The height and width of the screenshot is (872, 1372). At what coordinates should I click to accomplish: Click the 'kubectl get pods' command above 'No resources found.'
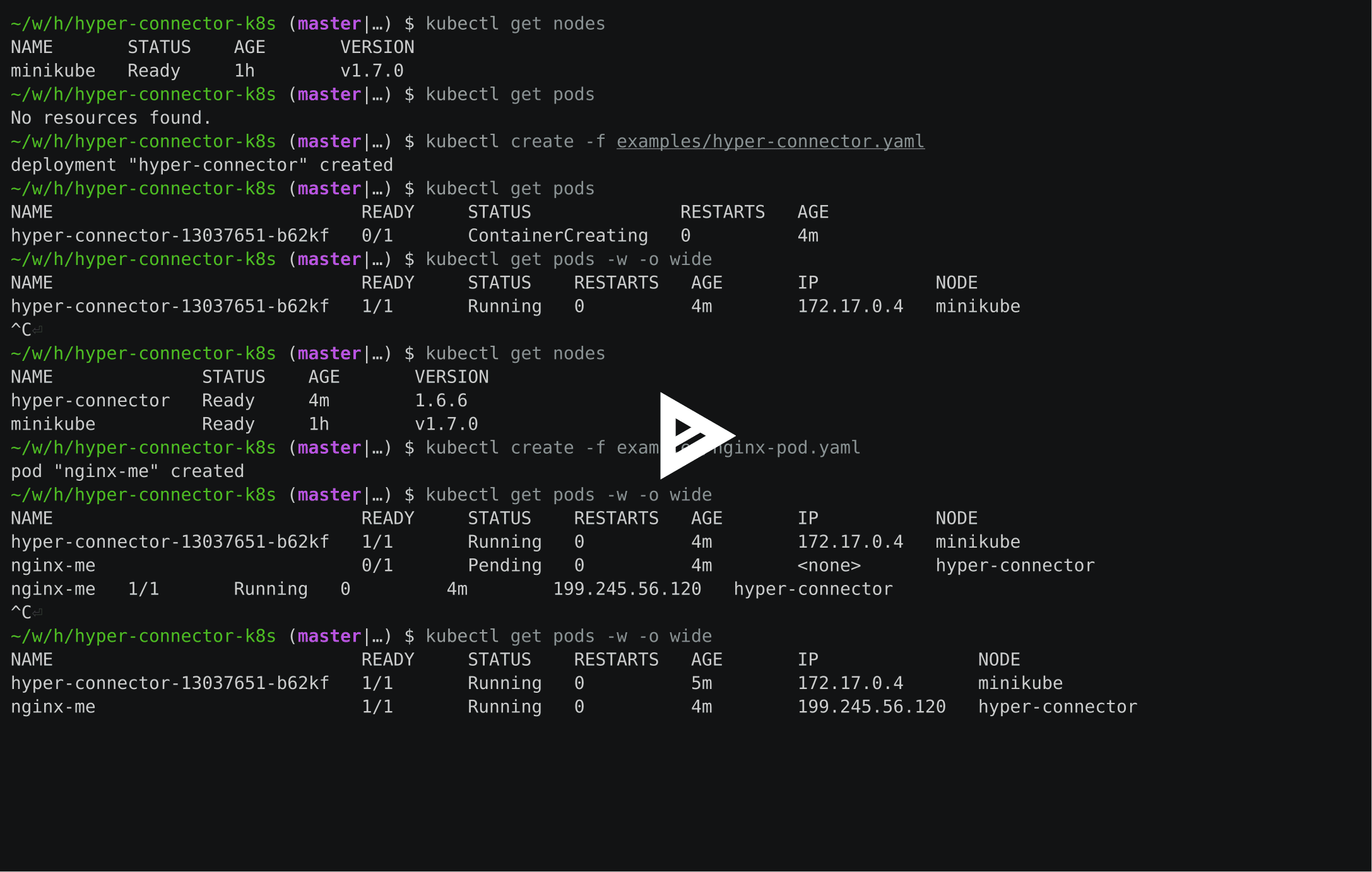click(510, 95)
